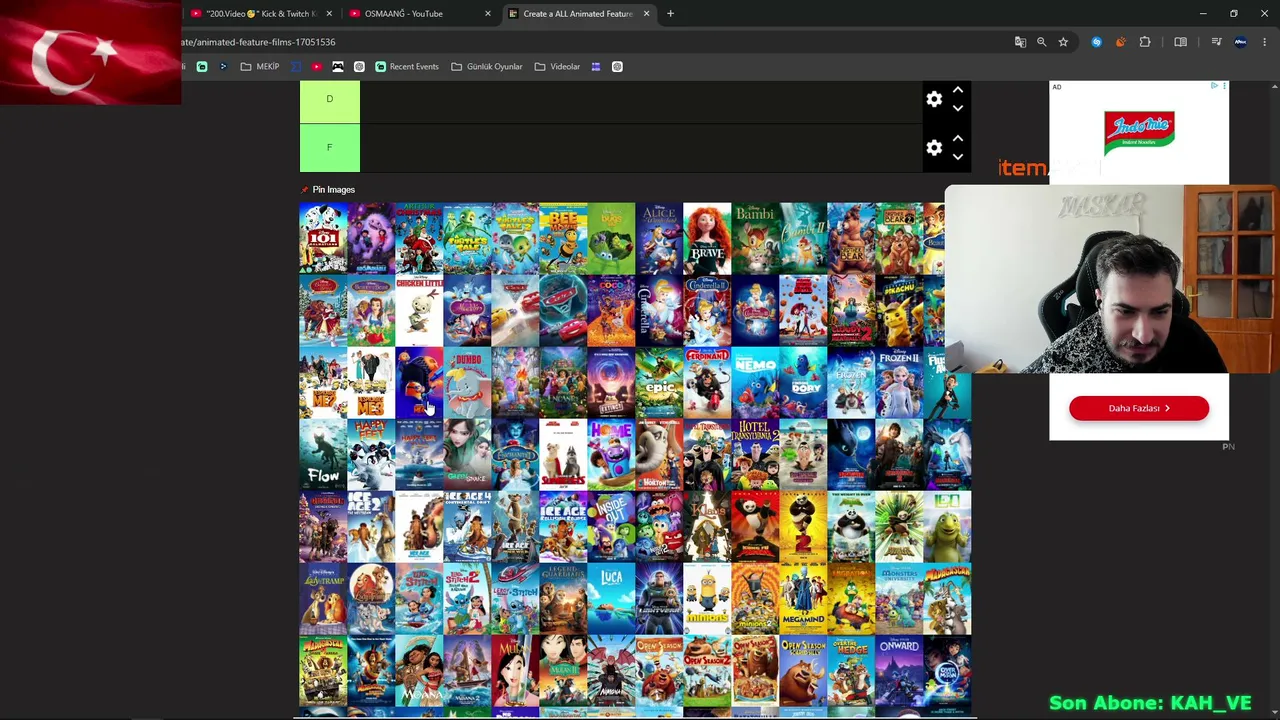Choose the Epic movie poster
Viewport: 1280px width, 720px height.
659,382
